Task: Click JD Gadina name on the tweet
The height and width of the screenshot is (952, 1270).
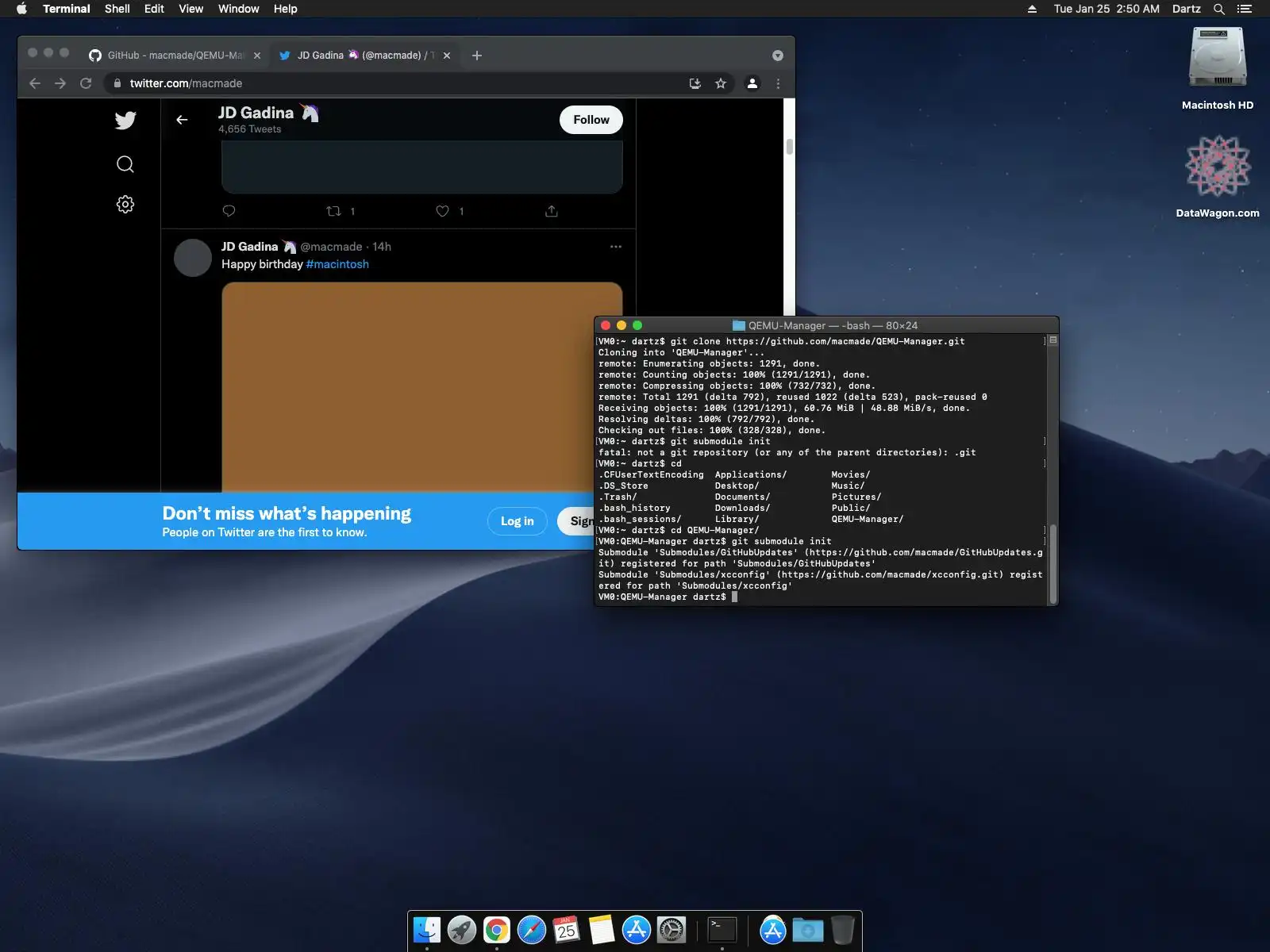Action: (249, 247)
